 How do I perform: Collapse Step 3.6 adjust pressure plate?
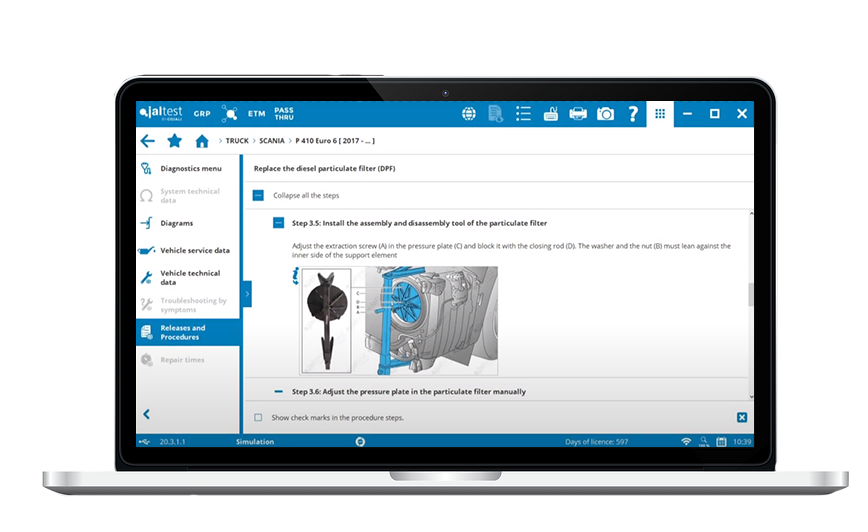(x=279, y=391)
